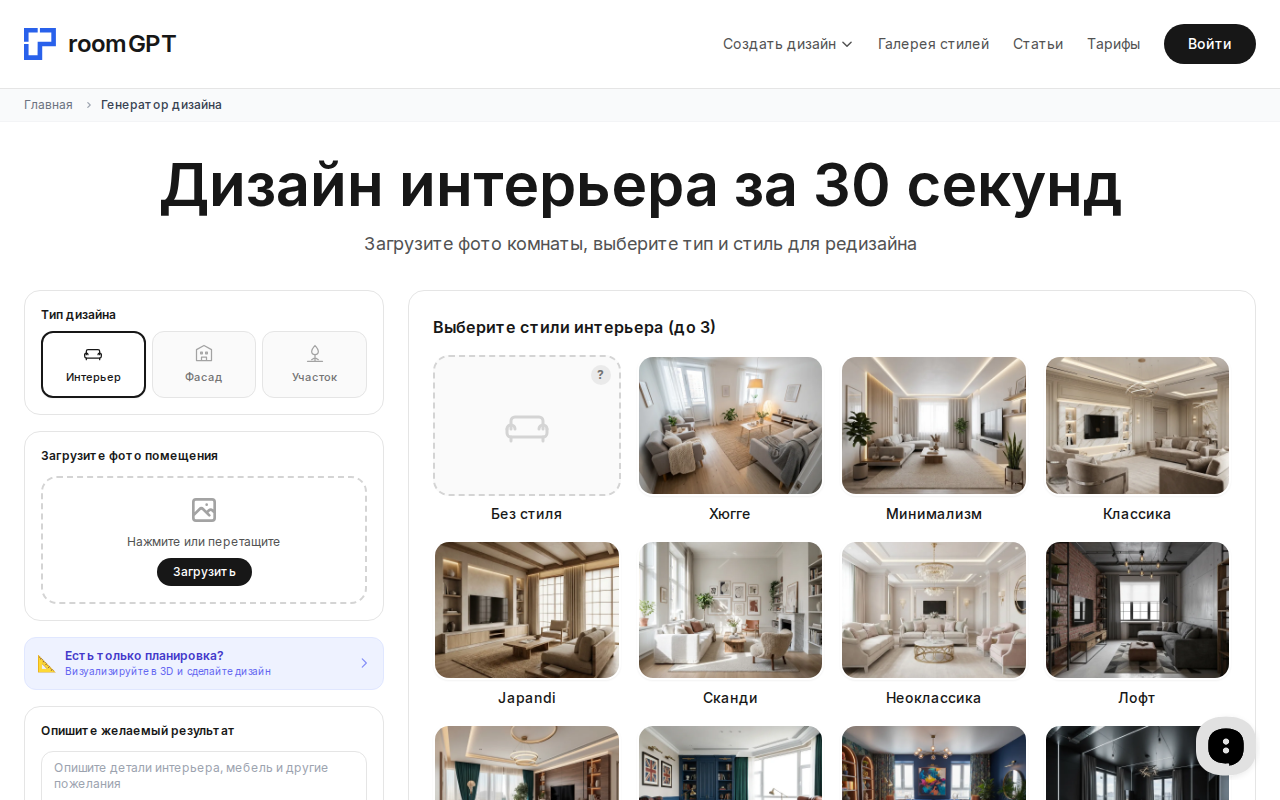The height and width of the screenshot is (800, 1280).
Task: Open the Создать дизайн dropdown
Action: pyautogui.click(x=788, y=43)
